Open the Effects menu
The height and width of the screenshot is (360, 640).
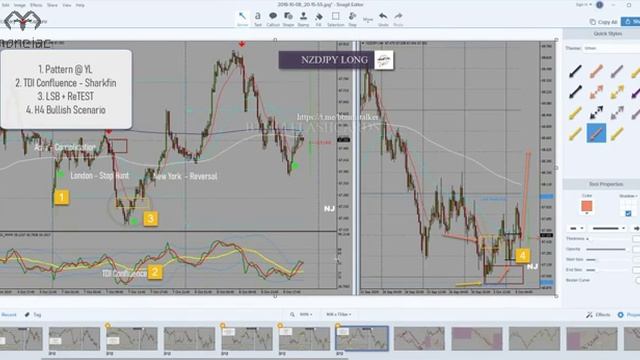coord(36,5)
